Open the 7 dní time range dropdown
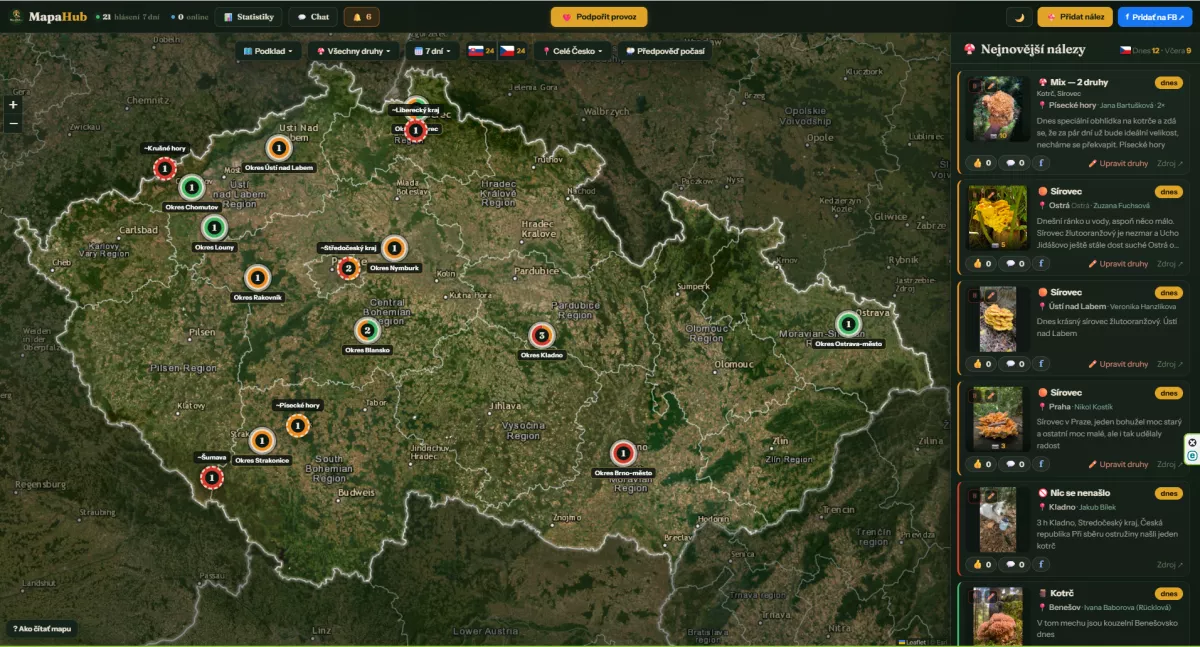The image size is (1200, 647). click(431, 50)
